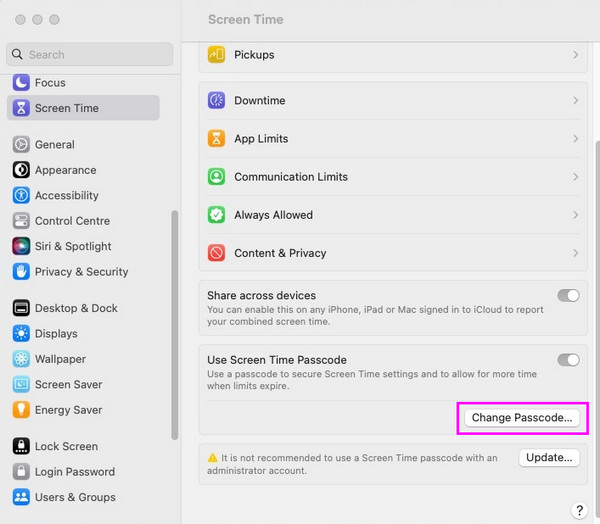Click the Focus moon icon in sidebar
Viewport: 600px width, 524px height.
pyautogui.click(x=21, y=82)
